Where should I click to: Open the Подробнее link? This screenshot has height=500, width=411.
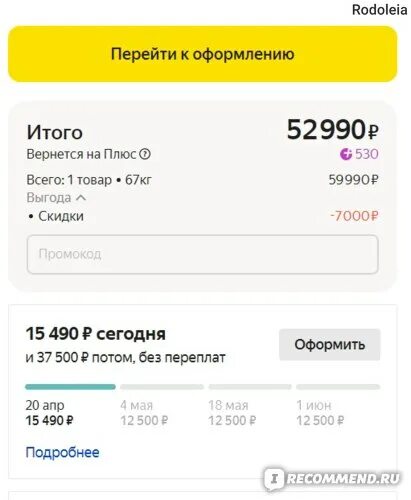(62, 452)
